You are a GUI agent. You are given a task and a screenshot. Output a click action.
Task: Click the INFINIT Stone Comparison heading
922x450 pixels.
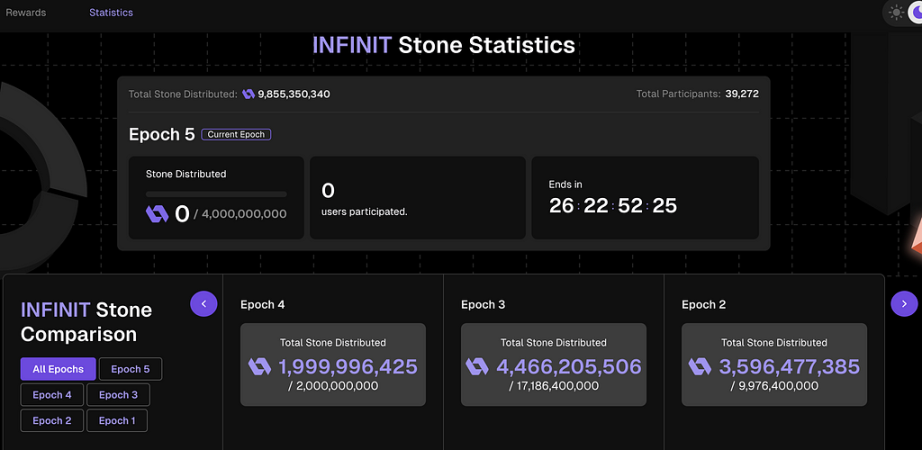click(x=86, y=322)
